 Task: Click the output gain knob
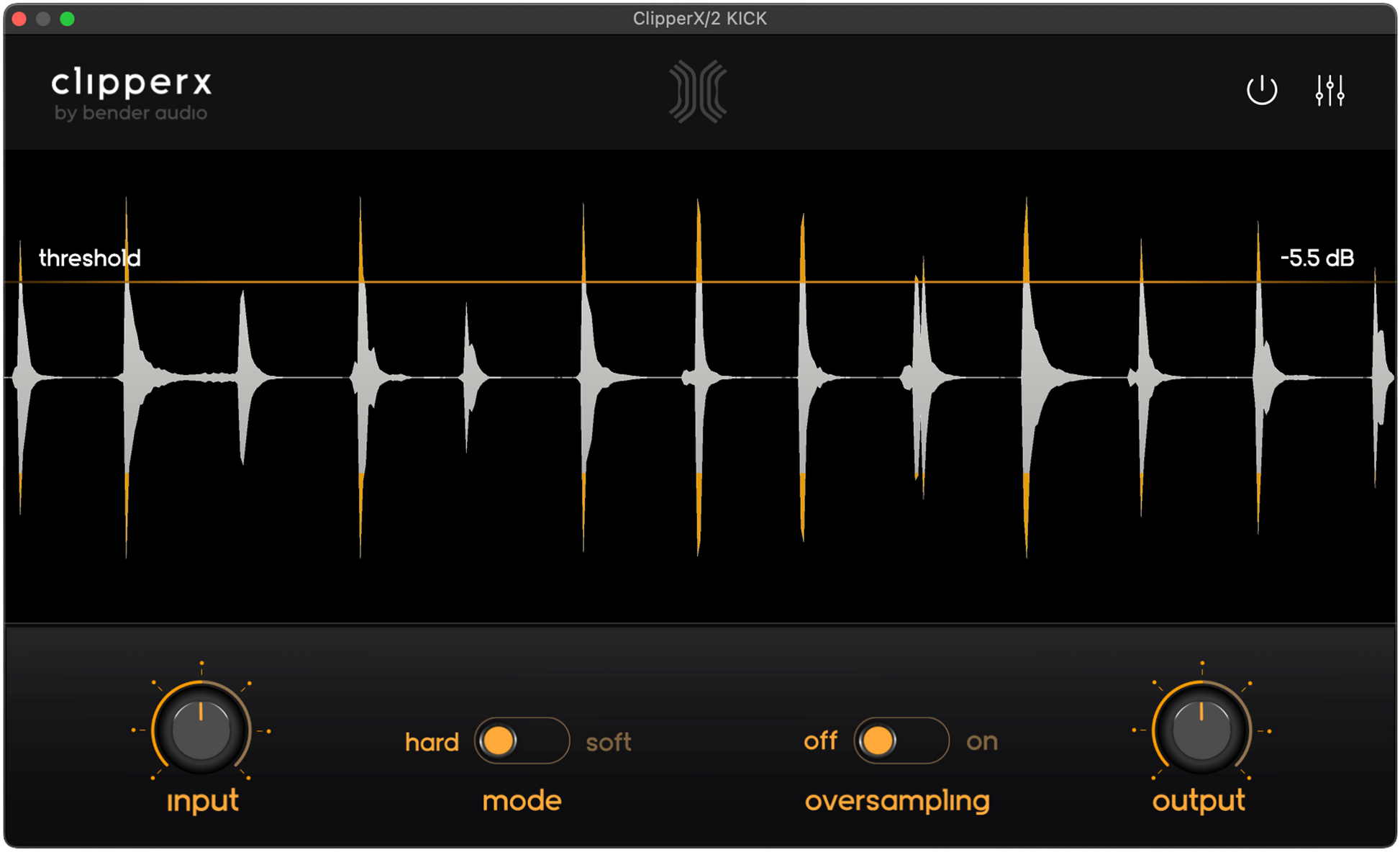pyautogui.click(x=1201, y=730)
